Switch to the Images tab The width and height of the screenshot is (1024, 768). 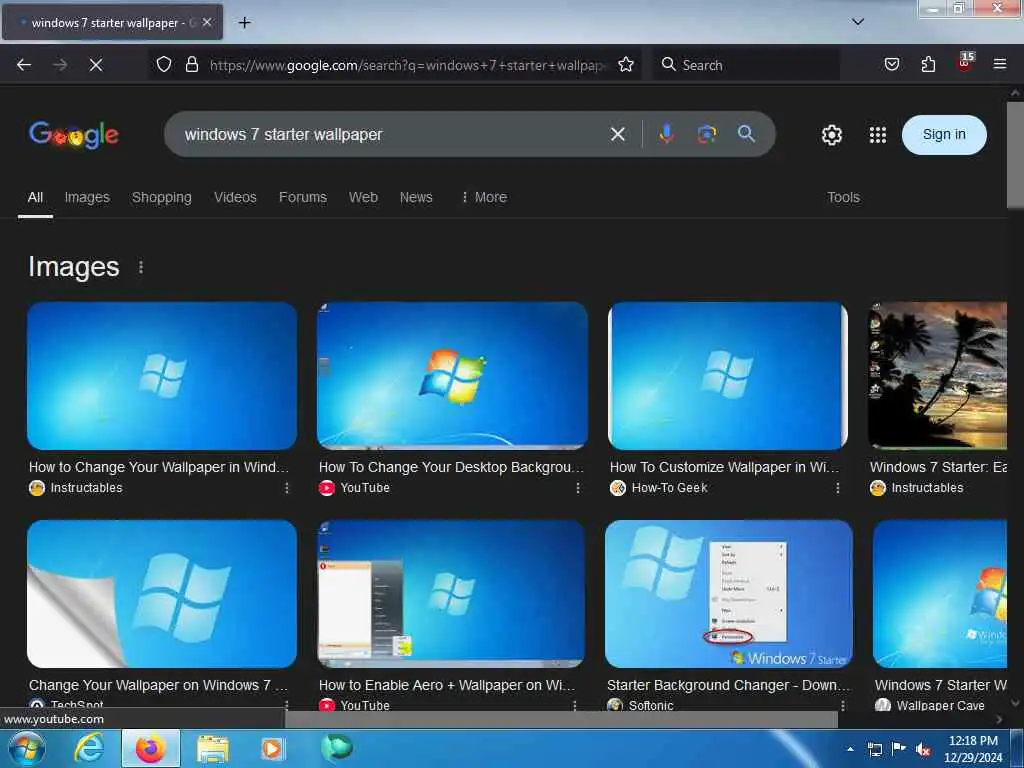(87, 197)
